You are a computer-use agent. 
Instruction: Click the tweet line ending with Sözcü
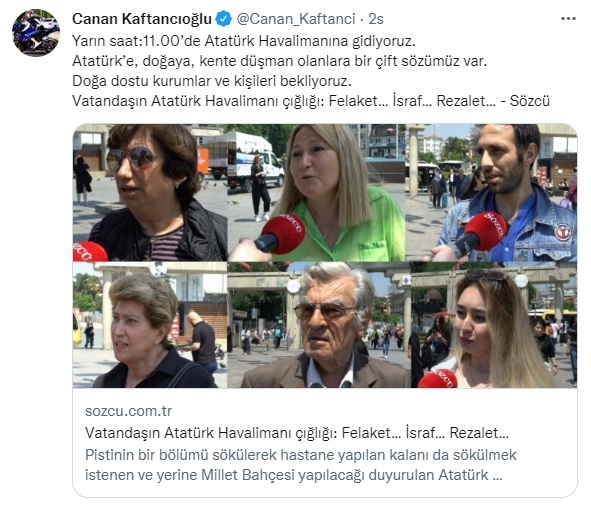311,101
